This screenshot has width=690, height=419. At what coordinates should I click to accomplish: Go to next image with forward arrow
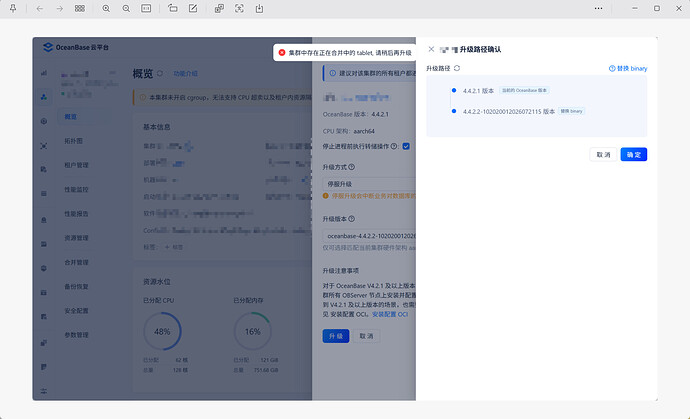tap(59, 8)
